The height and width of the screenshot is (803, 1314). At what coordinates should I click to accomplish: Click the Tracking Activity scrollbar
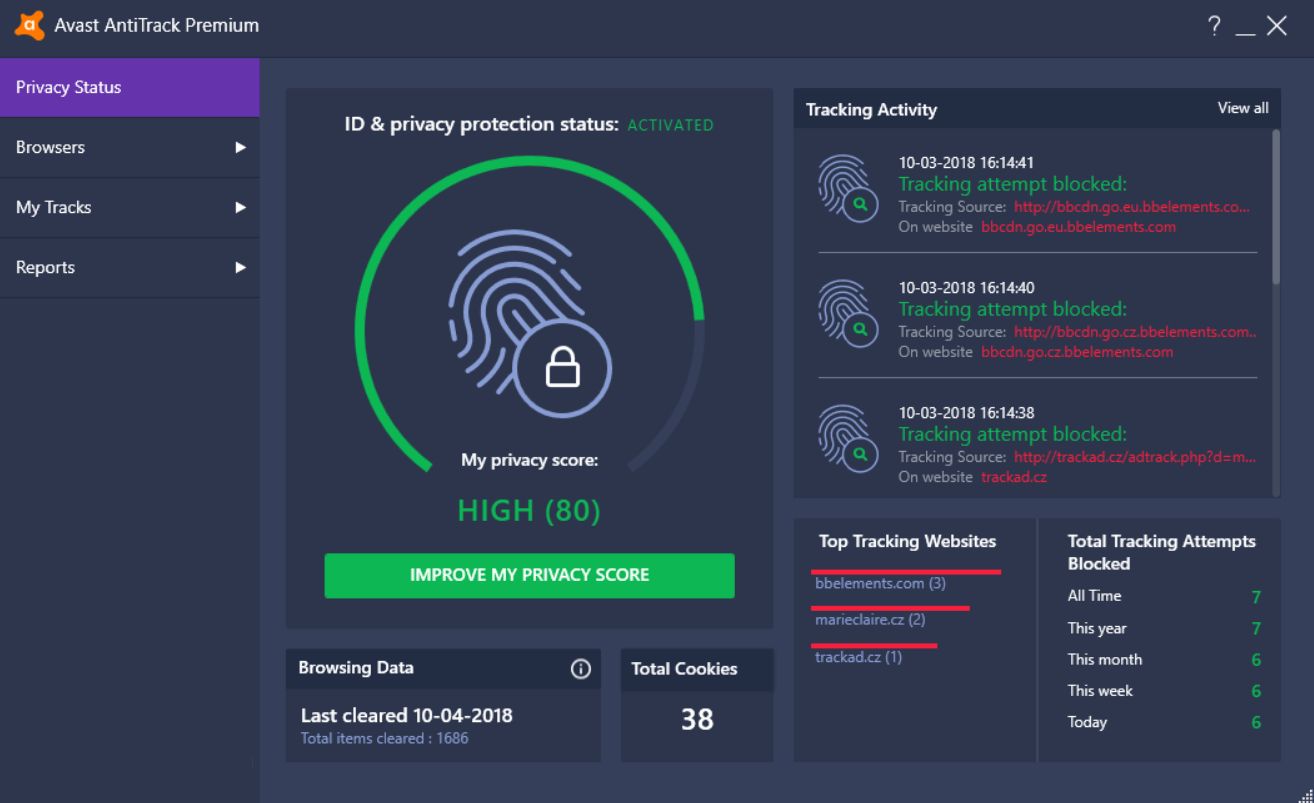1275,210
